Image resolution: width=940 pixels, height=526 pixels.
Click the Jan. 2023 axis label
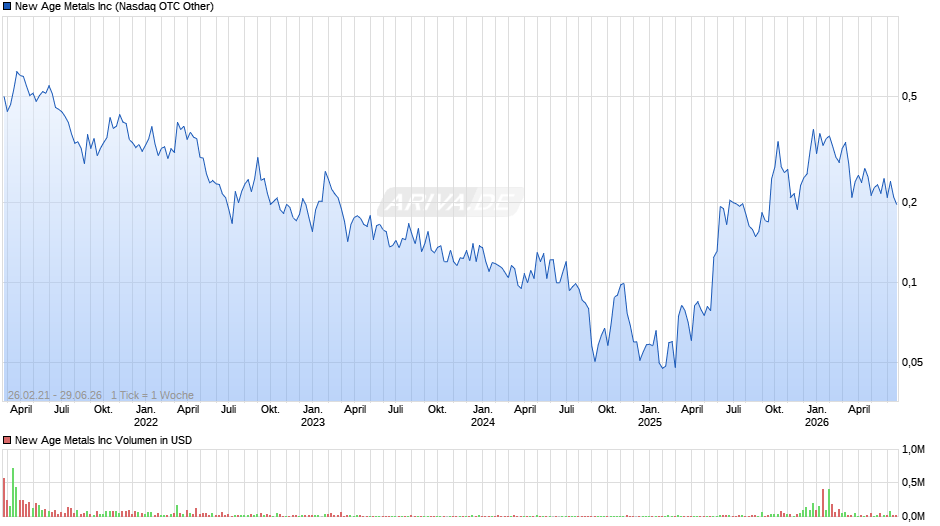(312, 416)
